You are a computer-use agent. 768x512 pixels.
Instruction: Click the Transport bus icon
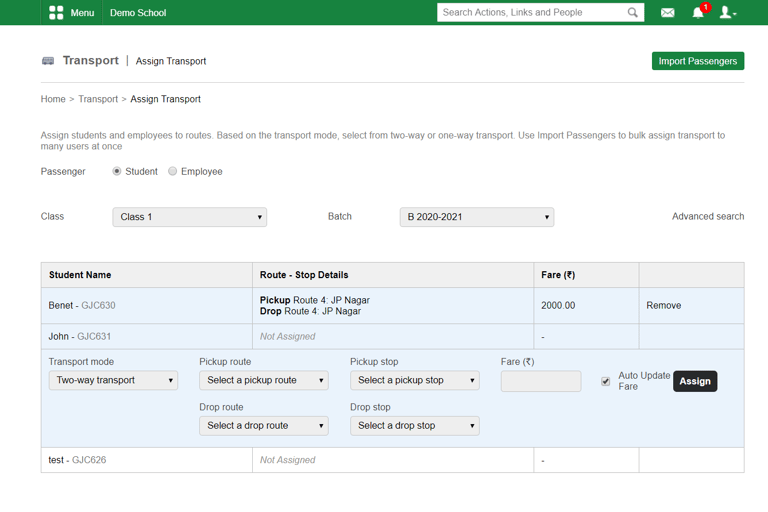[x=48, y=61]
